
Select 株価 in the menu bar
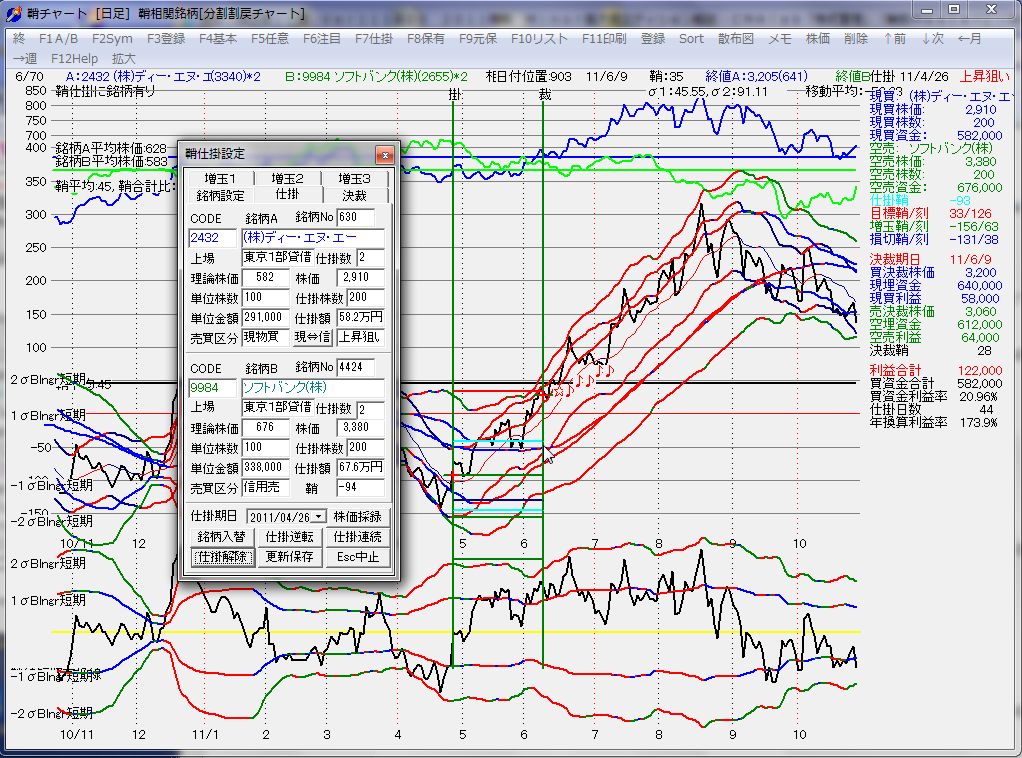point(818,38)
